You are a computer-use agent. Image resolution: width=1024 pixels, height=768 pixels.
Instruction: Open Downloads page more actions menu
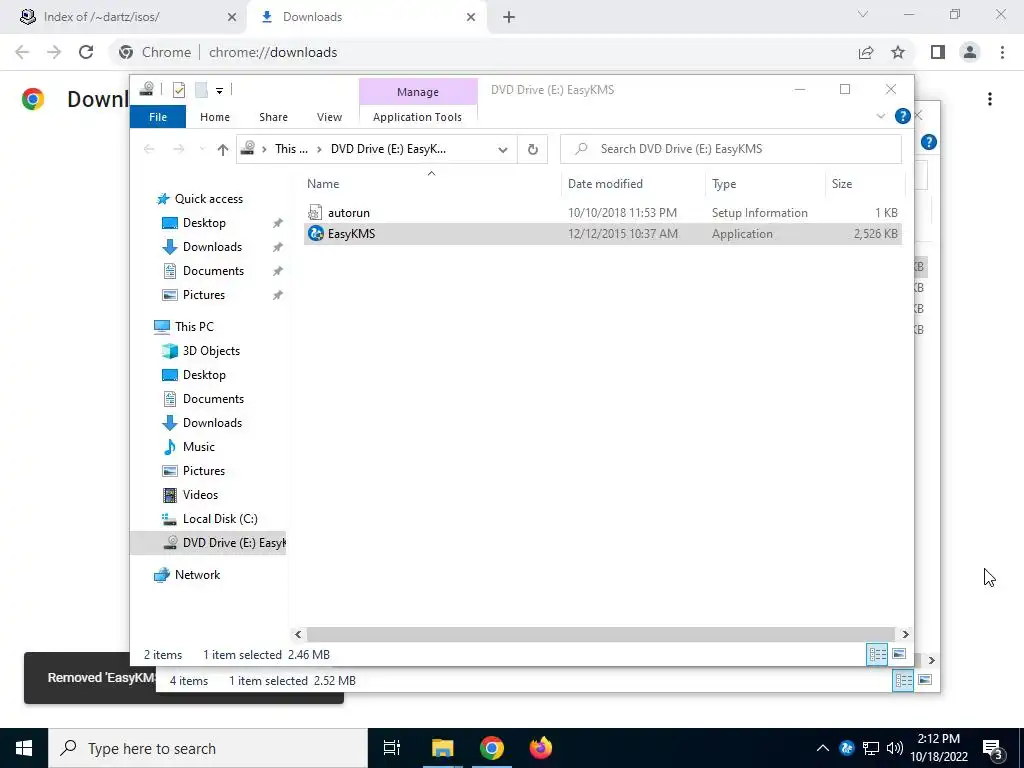990,99
